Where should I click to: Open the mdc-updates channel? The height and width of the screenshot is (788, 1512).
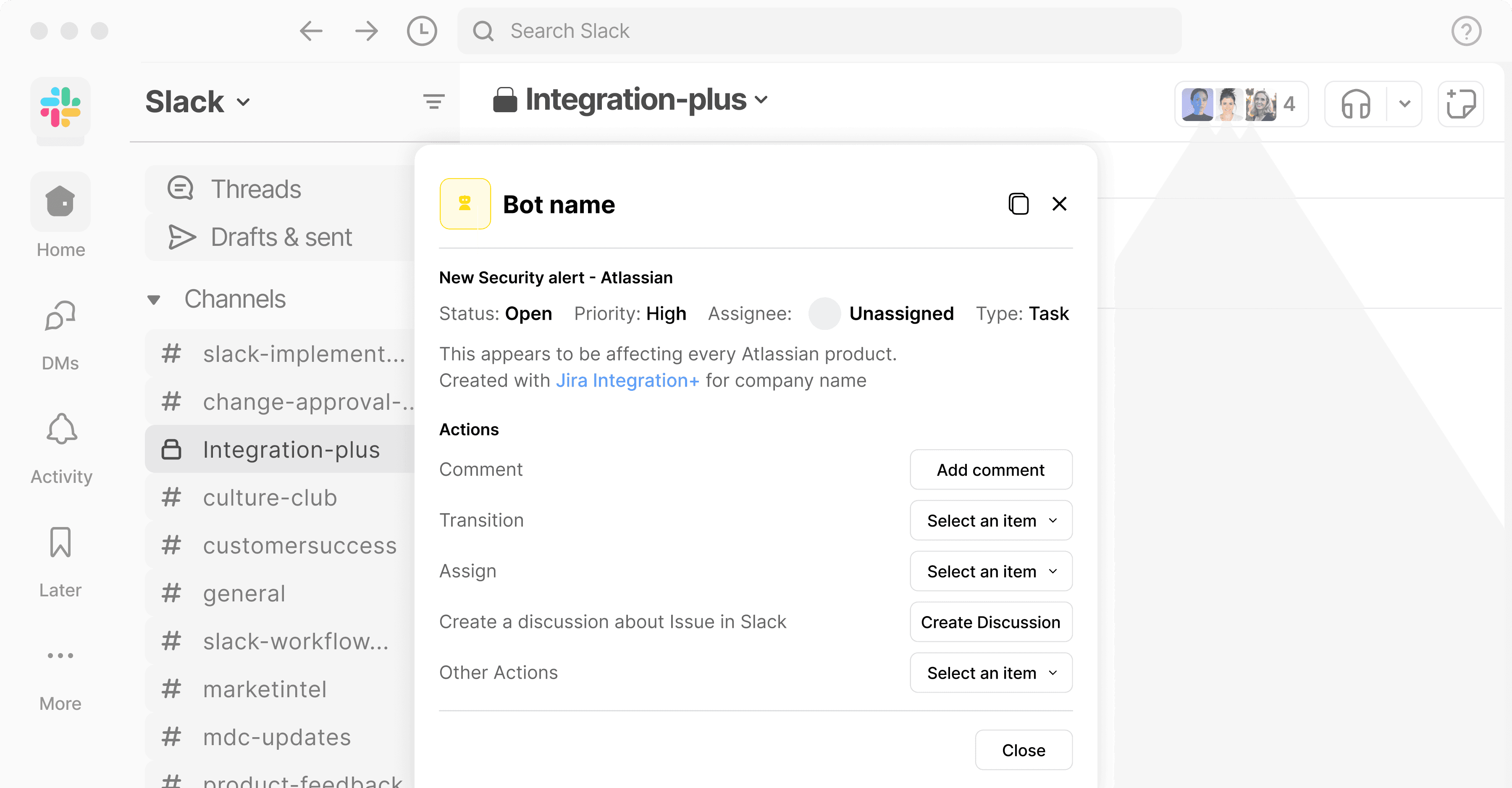point(279,738)
